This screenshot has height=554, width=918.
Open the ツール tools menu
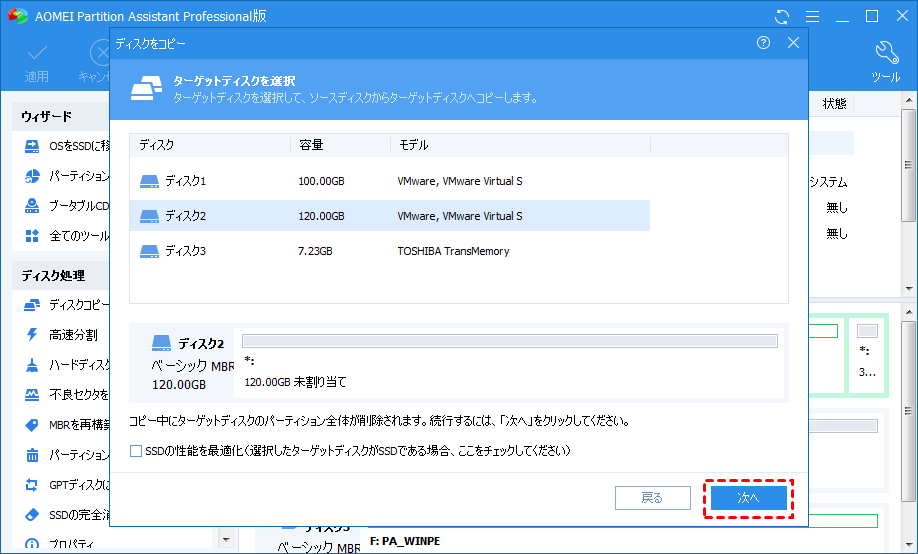pos(886,61)
